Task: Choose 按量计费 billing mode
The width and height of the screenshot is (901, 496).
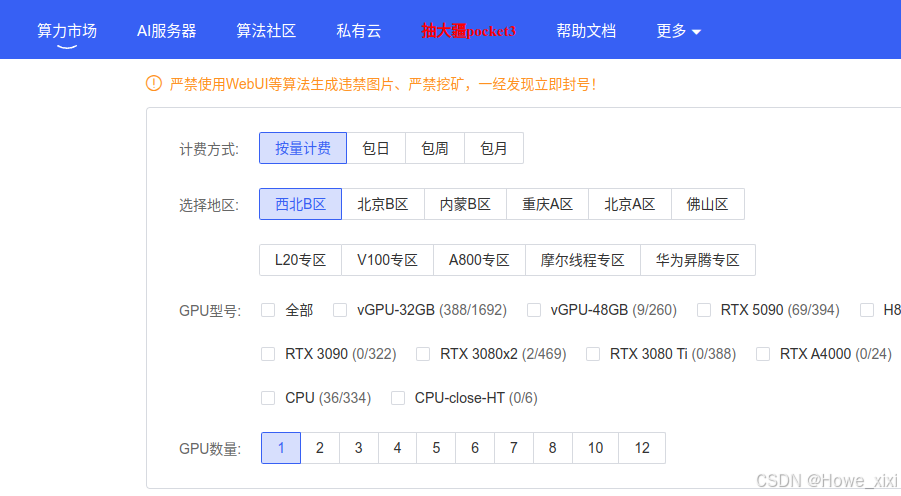Action: point(303,148)
